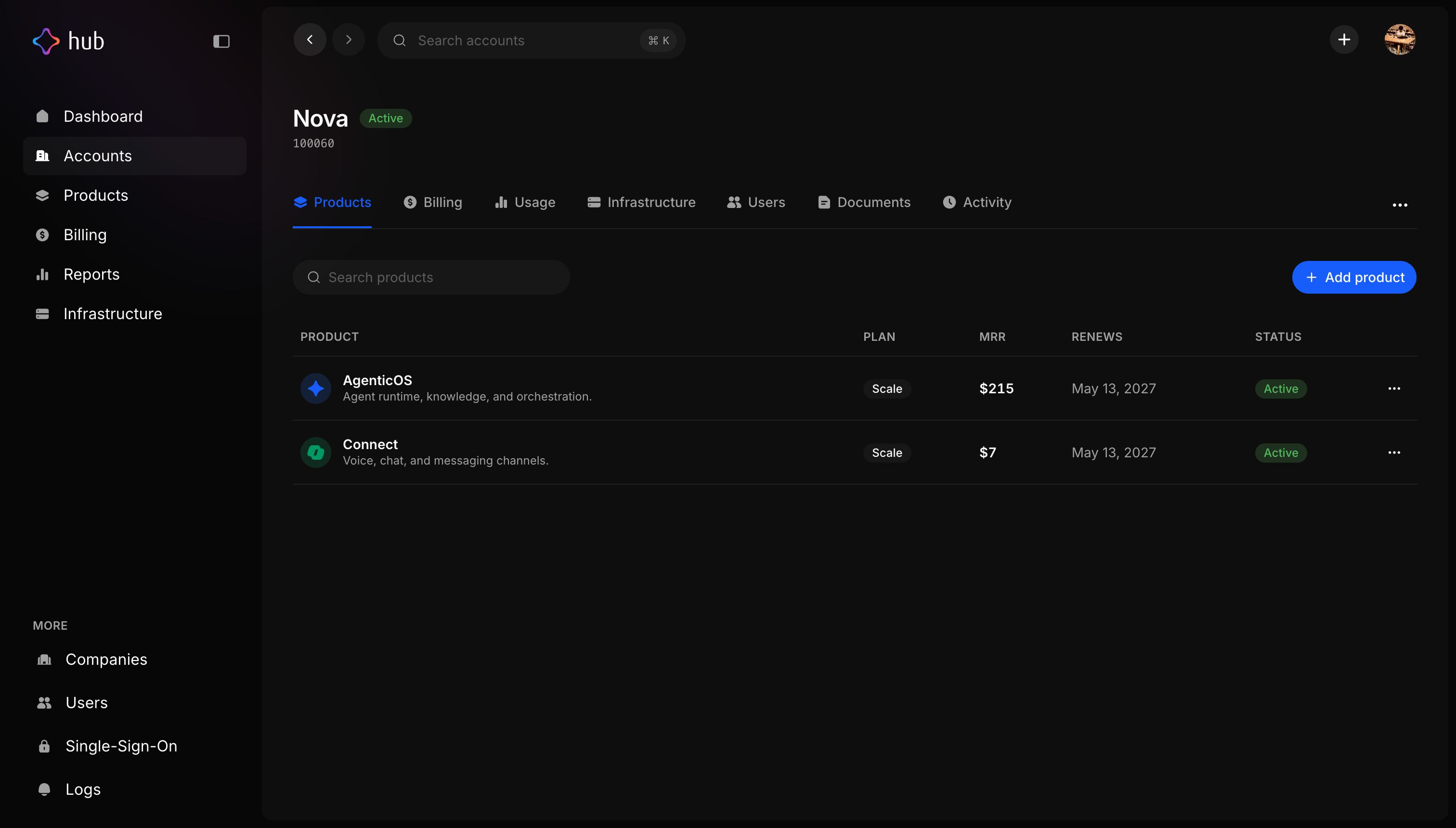Viewport: 1456px width, 828px height.
Task: Open Single-Sign-On settings
Action: coord(135,746)
